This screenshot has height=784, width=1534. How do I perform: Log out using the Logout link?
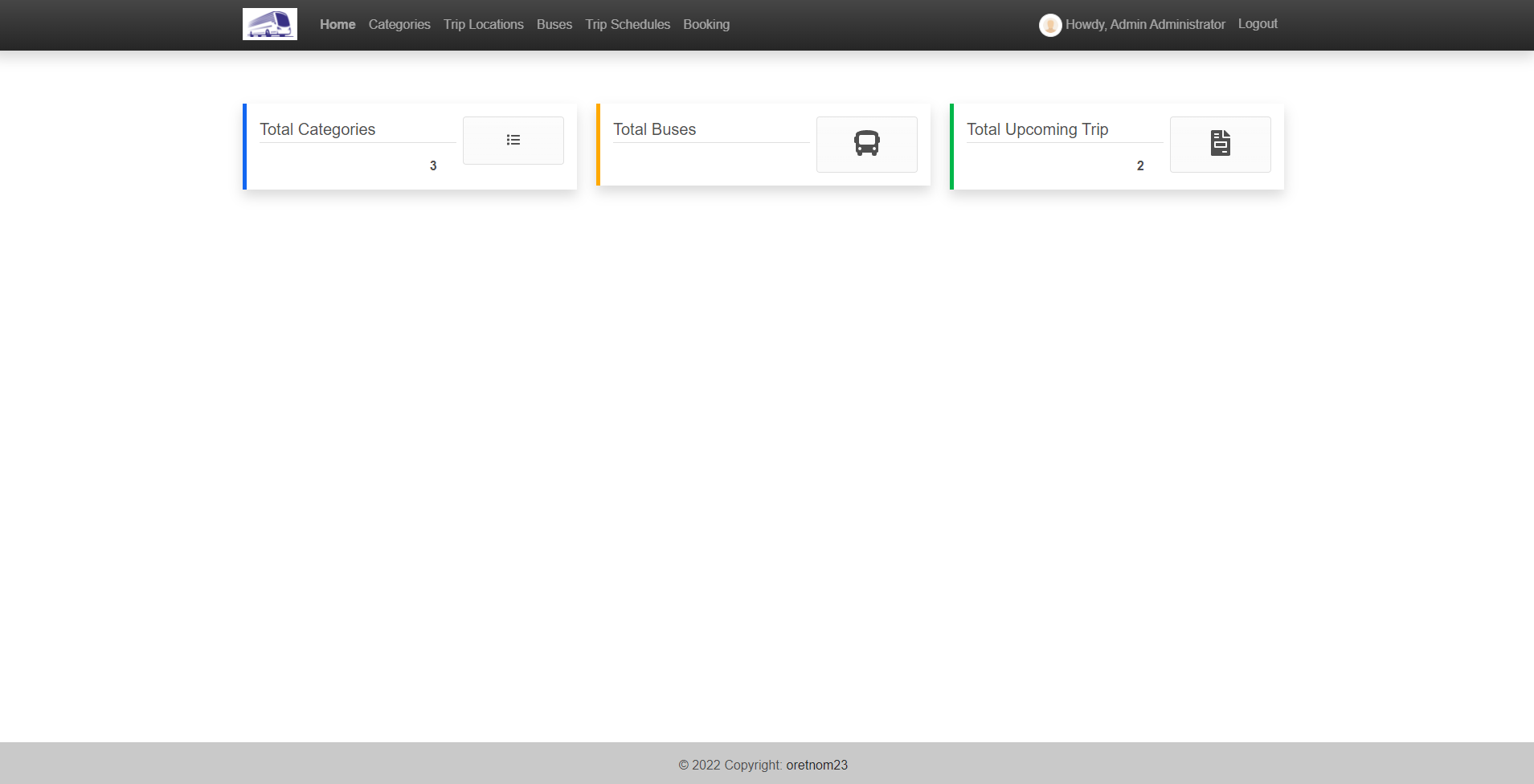(x=1258, y=23)
